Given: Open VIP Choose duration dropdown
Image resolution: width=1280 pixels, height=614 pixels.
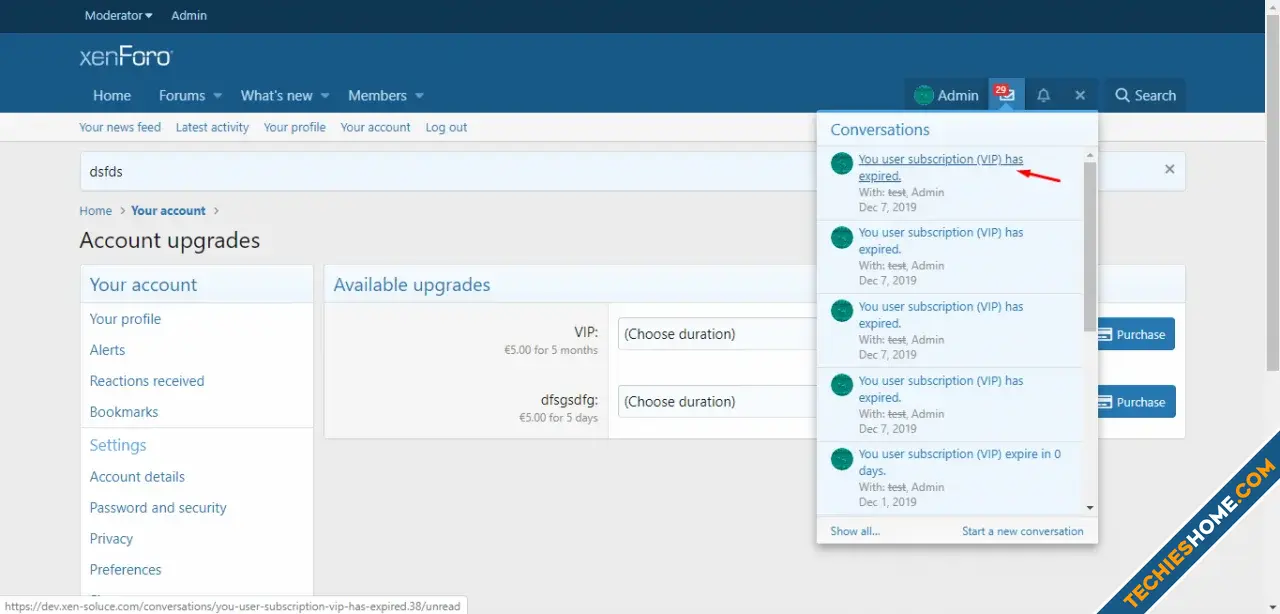Looking at the screenshot, I should point(718,334).
